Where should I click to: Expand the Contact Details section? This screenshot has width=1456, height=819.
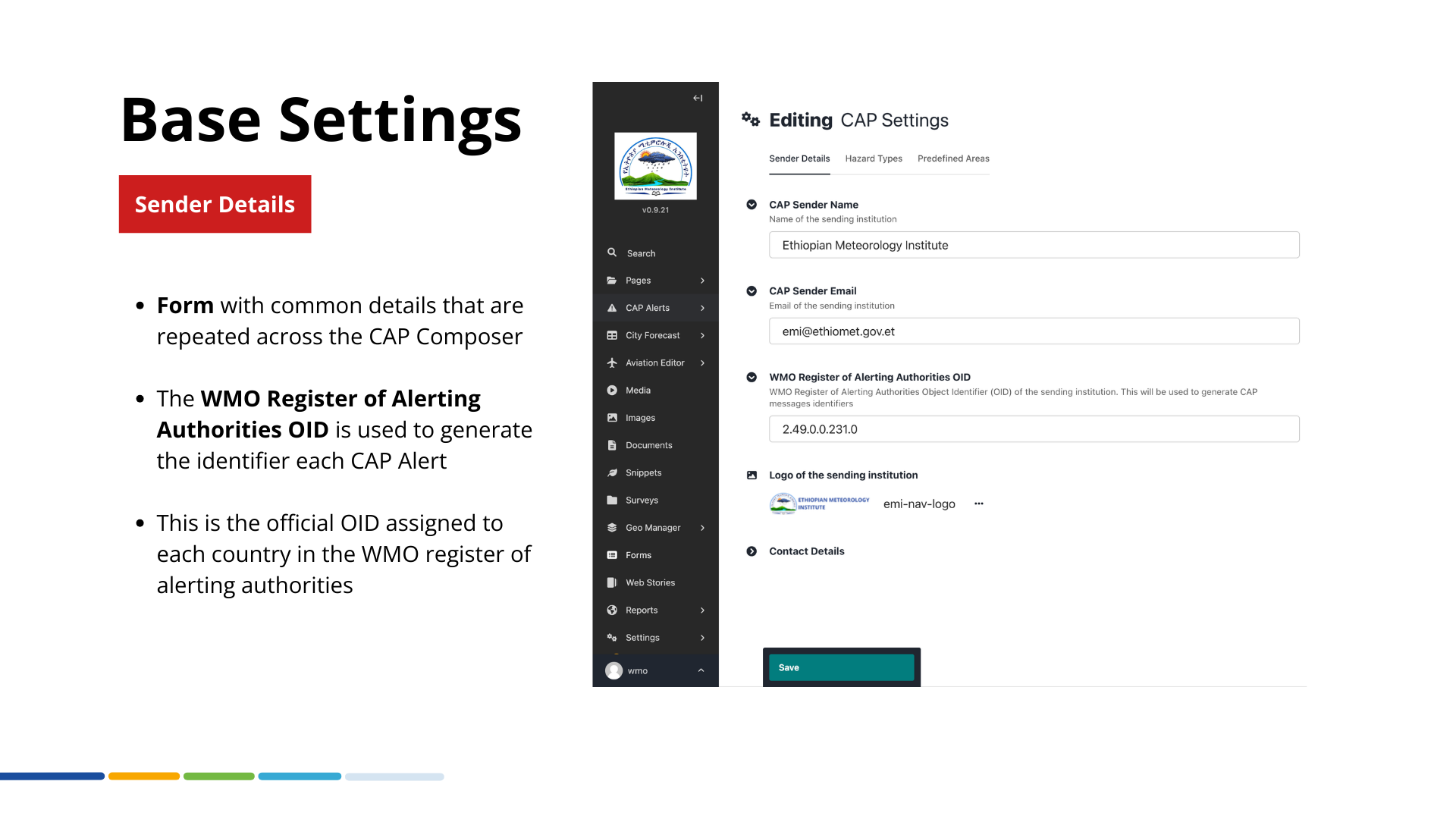(752, 551)
